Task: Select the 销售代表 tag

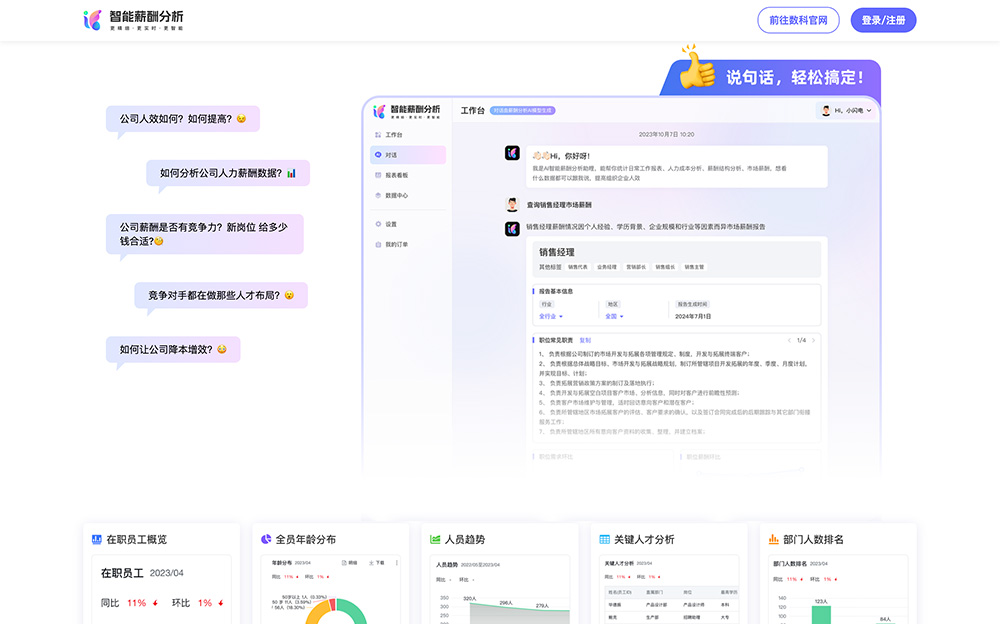Action: click(578, 267)
